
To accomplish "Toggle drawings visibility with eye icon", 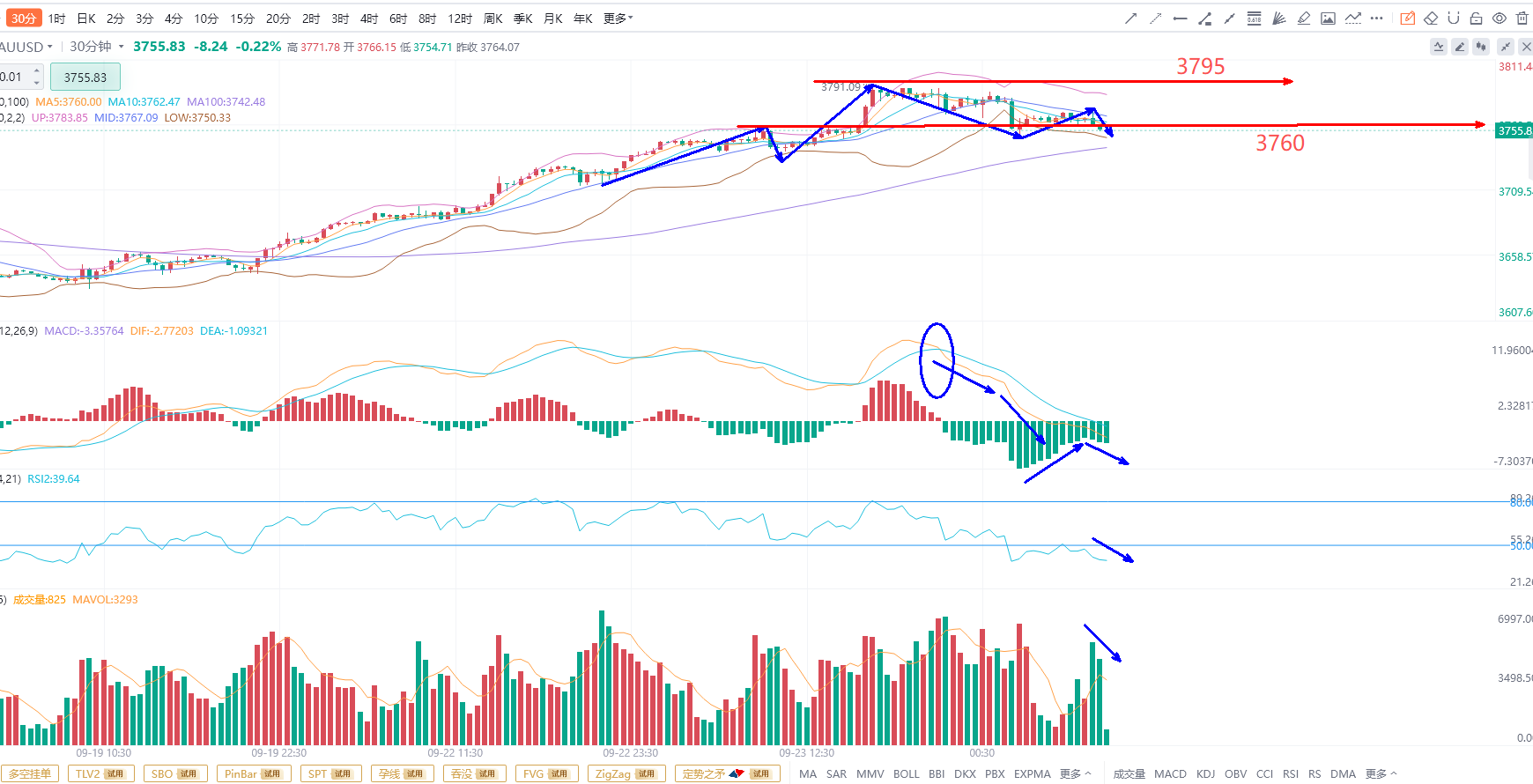I will point(1499,18).
